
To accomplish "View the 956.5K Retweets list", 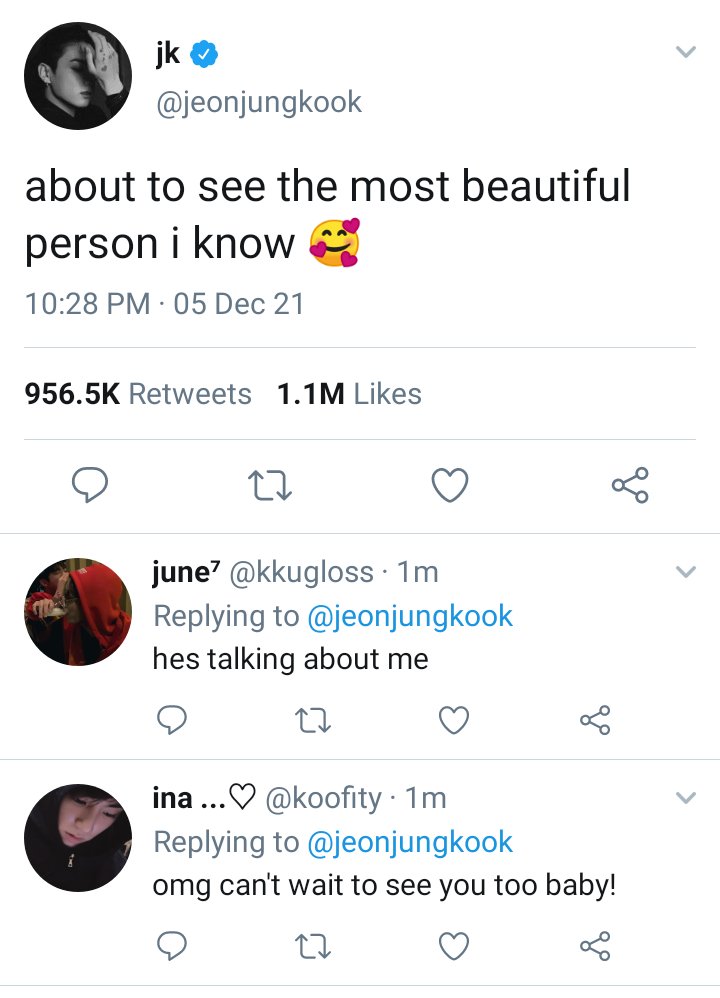I will [138, 393].
